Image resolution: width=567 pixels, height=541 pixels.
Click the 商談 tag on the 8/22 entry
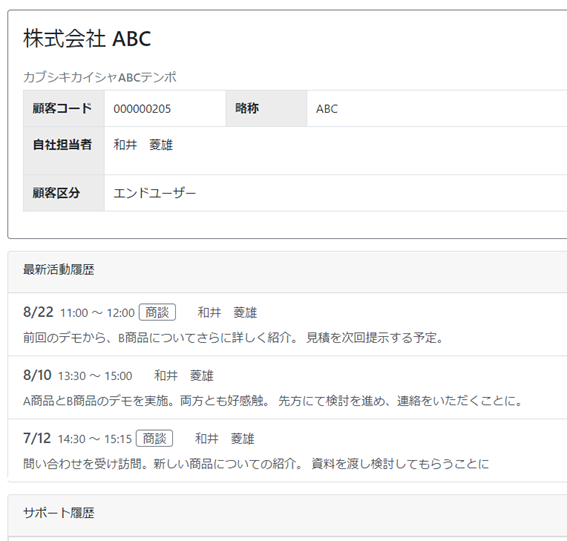pyautogui.click(x=157, y=312)
